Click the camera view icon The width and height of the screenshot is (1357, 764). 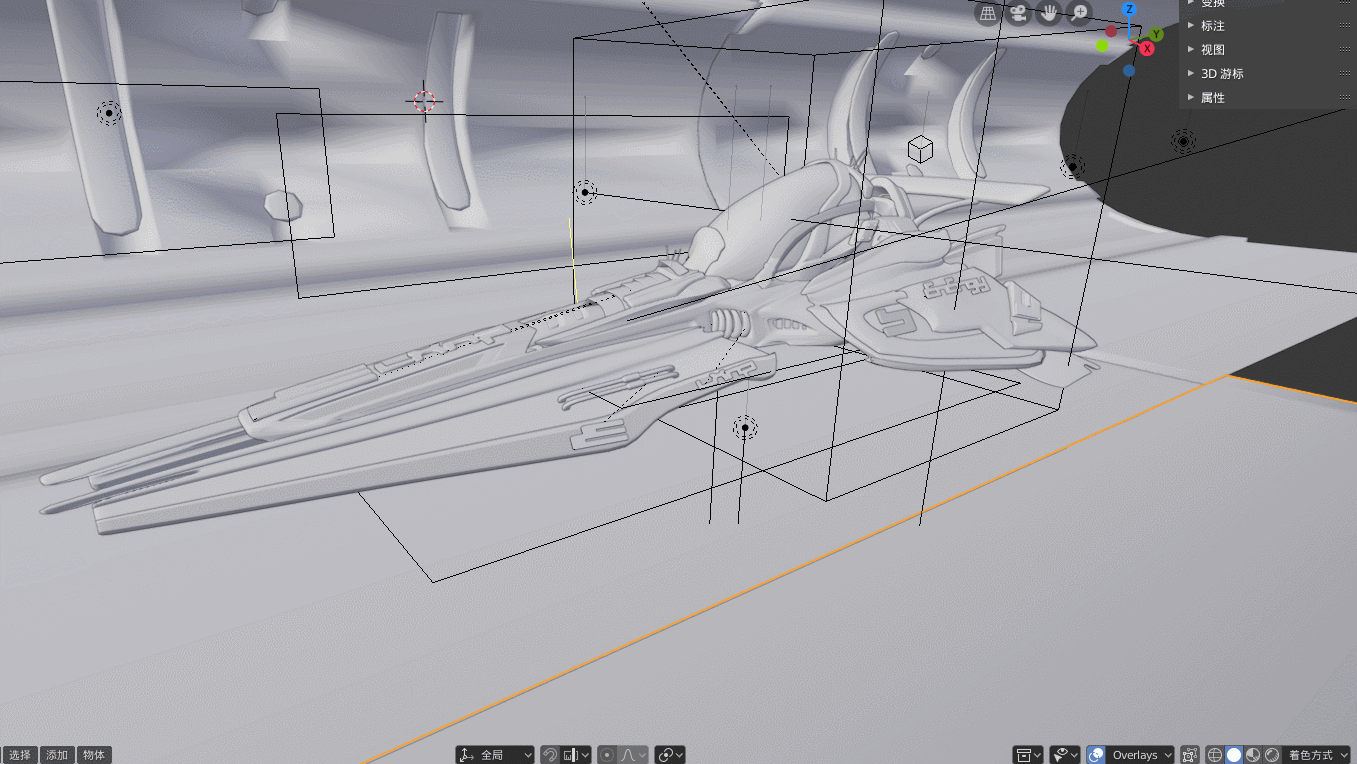pos(1018,13)
